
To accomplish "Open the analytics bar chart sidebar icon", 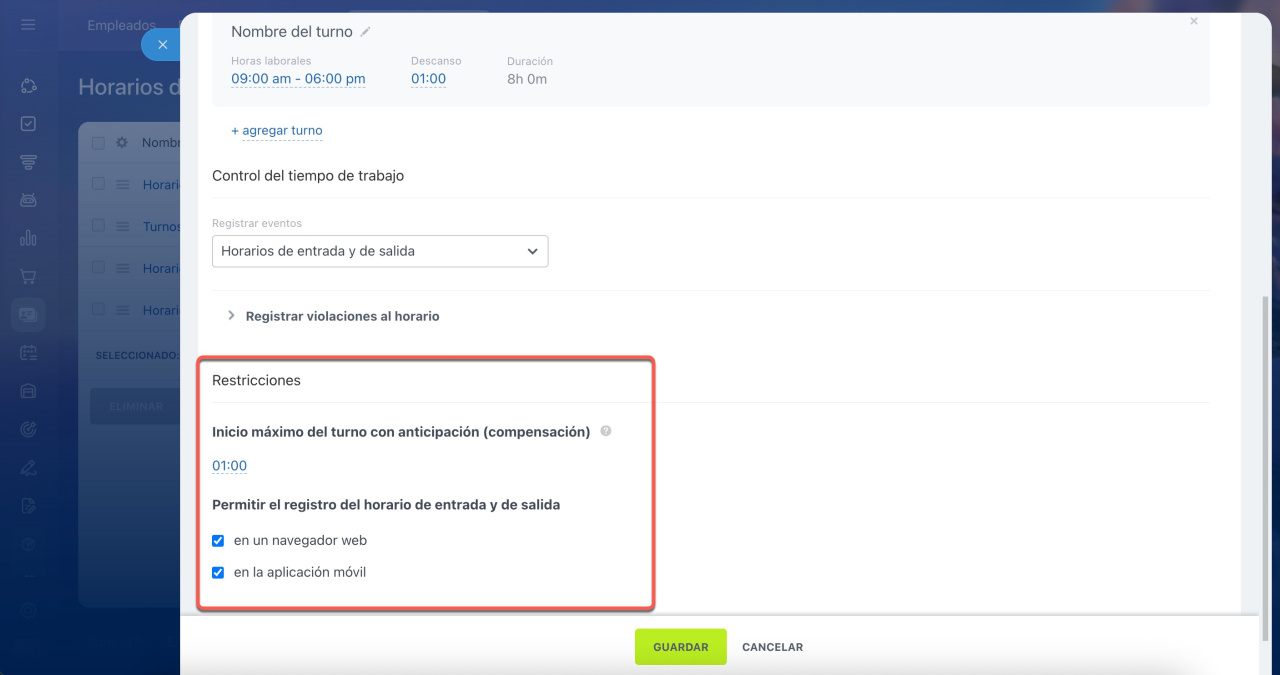I will tap(28, 238).
